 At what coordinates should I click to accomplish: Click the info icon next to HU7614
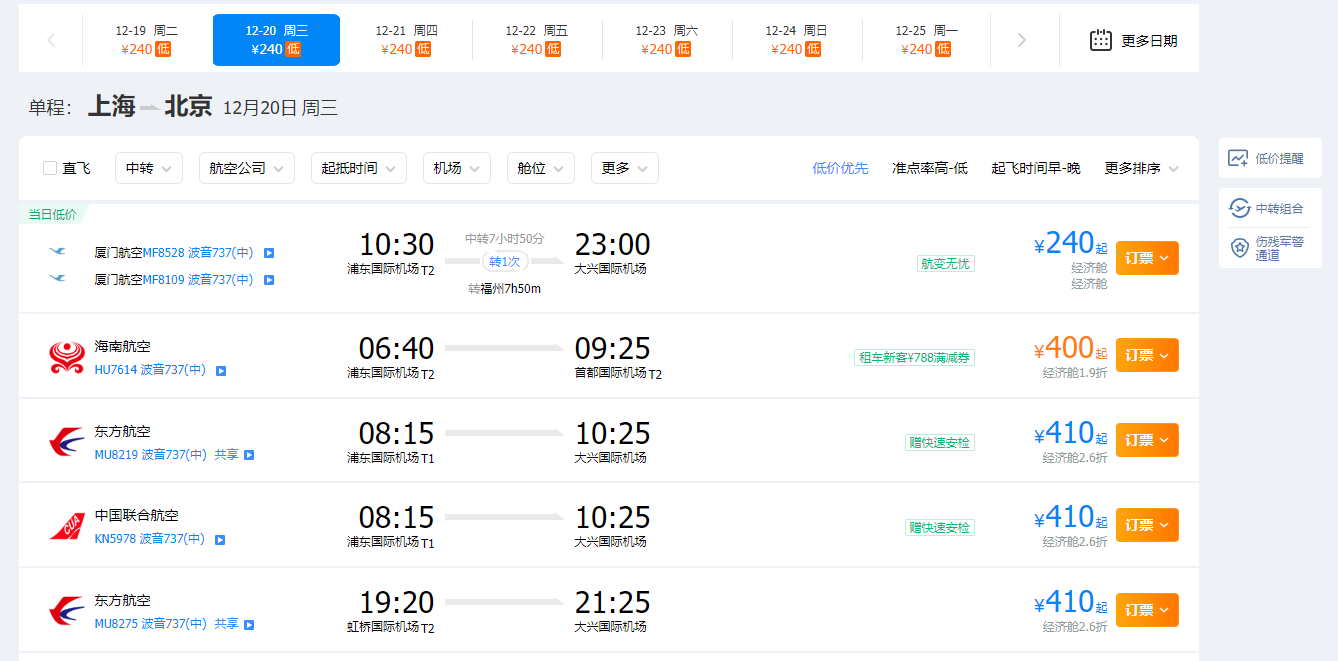221,371
